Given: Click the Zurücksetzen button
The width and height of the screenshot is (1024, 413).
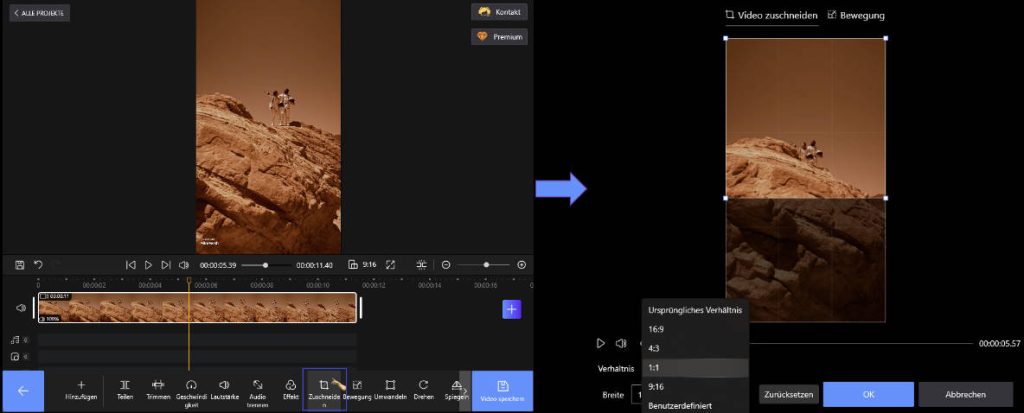Looking at the screenshot, I should pos(789,394).
